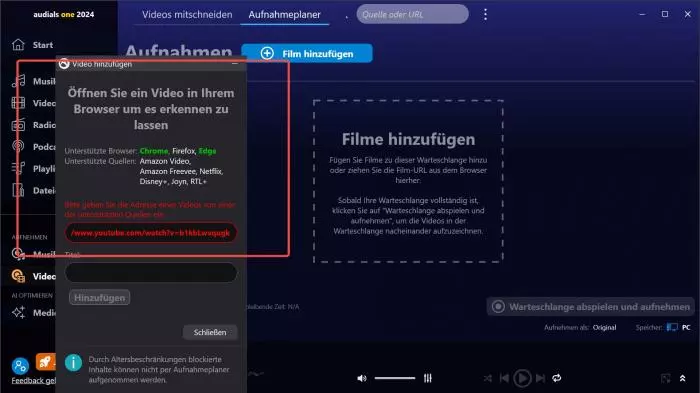This screenshot has width=700, height=393.
Task: Click the orange rocket icon
Action: coord(45,362)
